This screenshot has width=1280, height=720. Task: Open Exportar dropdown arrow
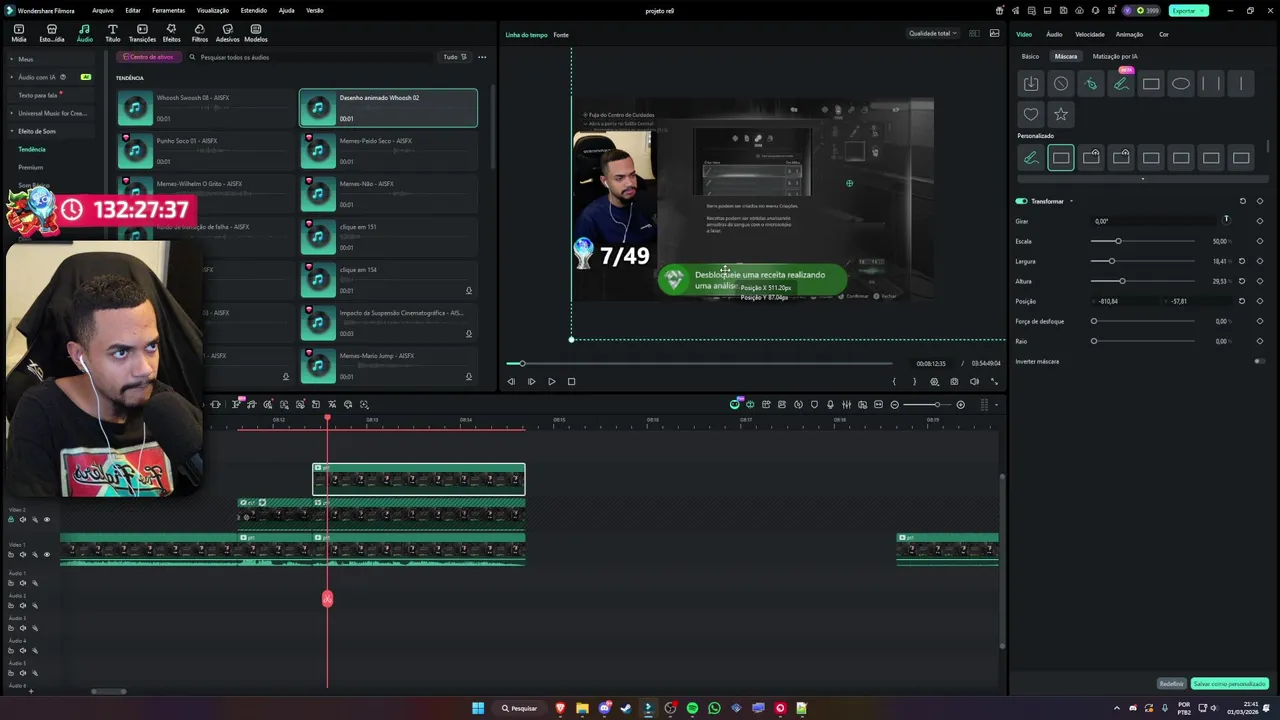click(x=1203, y=10)
